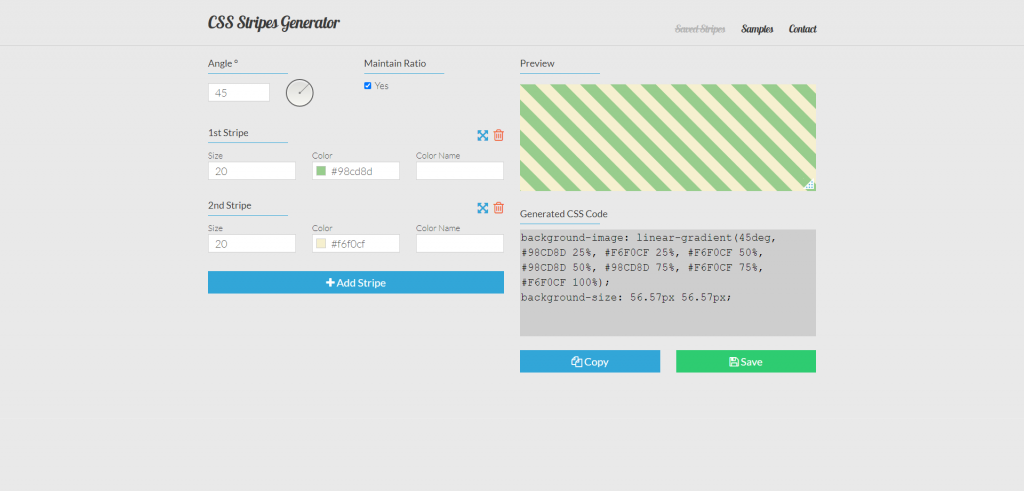This screenshot has width=1024, height=491.
Task: Copy the generated CSS code
Action: [x=589, y=361]
